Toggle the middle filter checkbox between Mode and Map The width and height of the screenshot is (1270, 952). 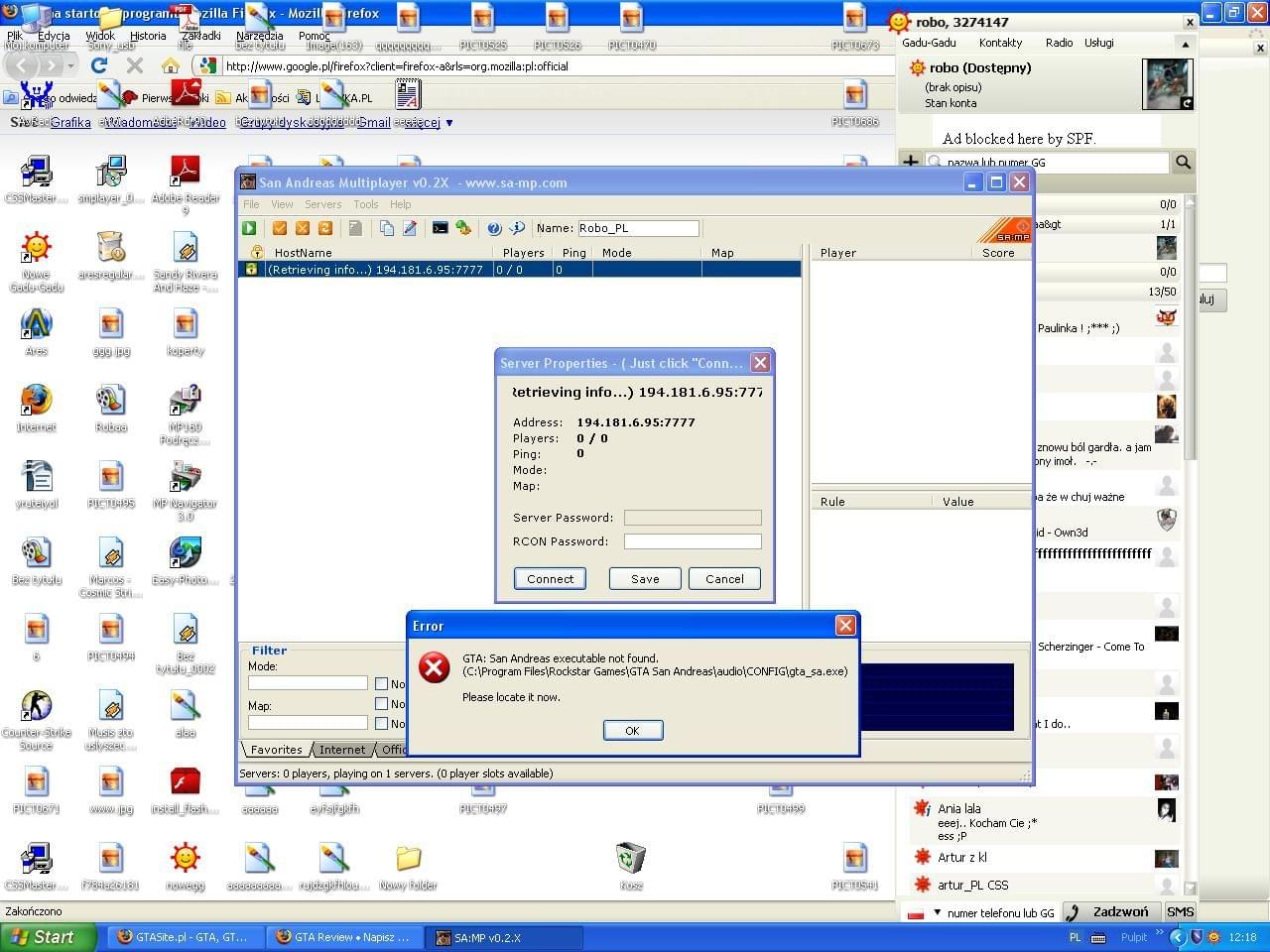click(381, 703)
